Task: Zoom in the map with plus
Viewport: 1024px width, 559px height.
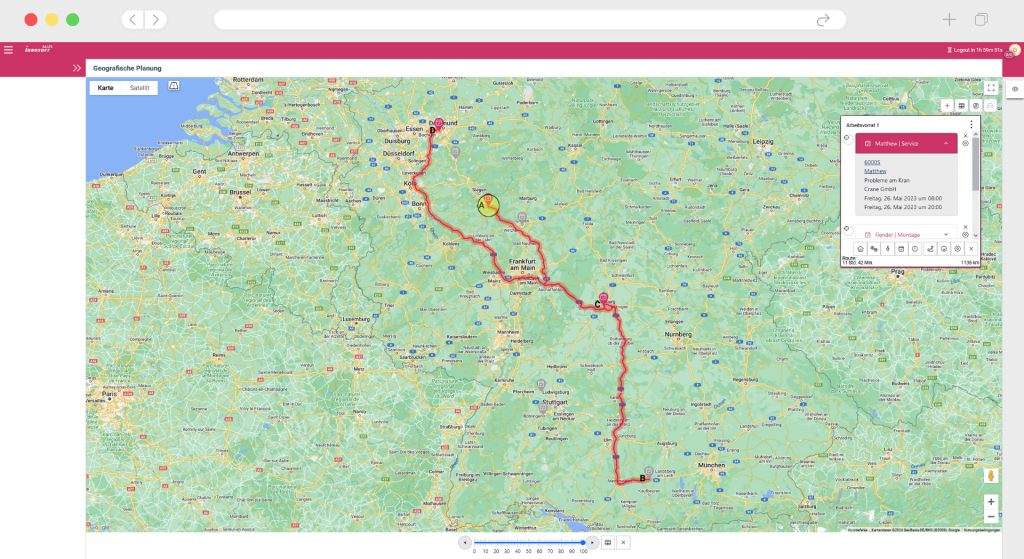Action: (991, 502)
